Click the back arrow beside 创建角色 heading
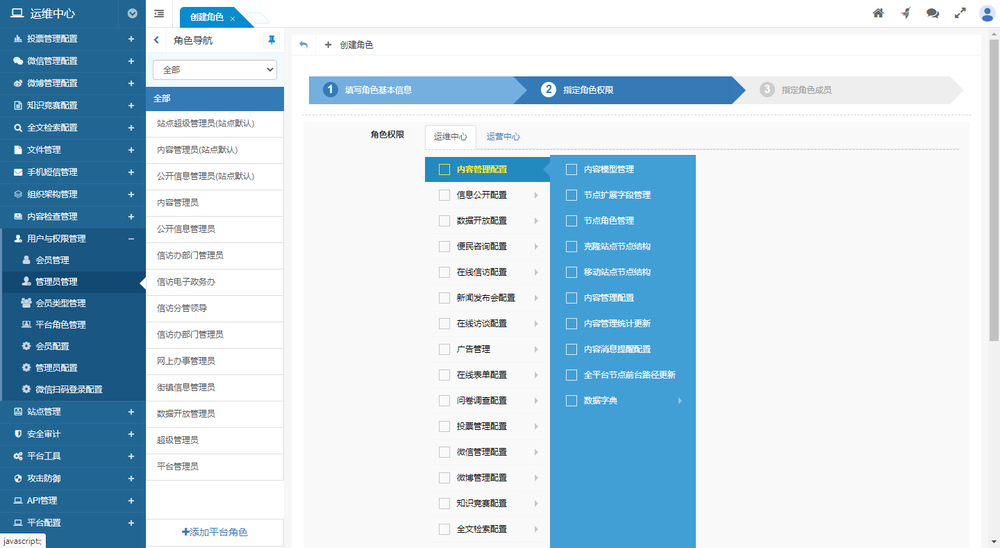This screenshot has width=1000, height=548. [x=304, y=45]
